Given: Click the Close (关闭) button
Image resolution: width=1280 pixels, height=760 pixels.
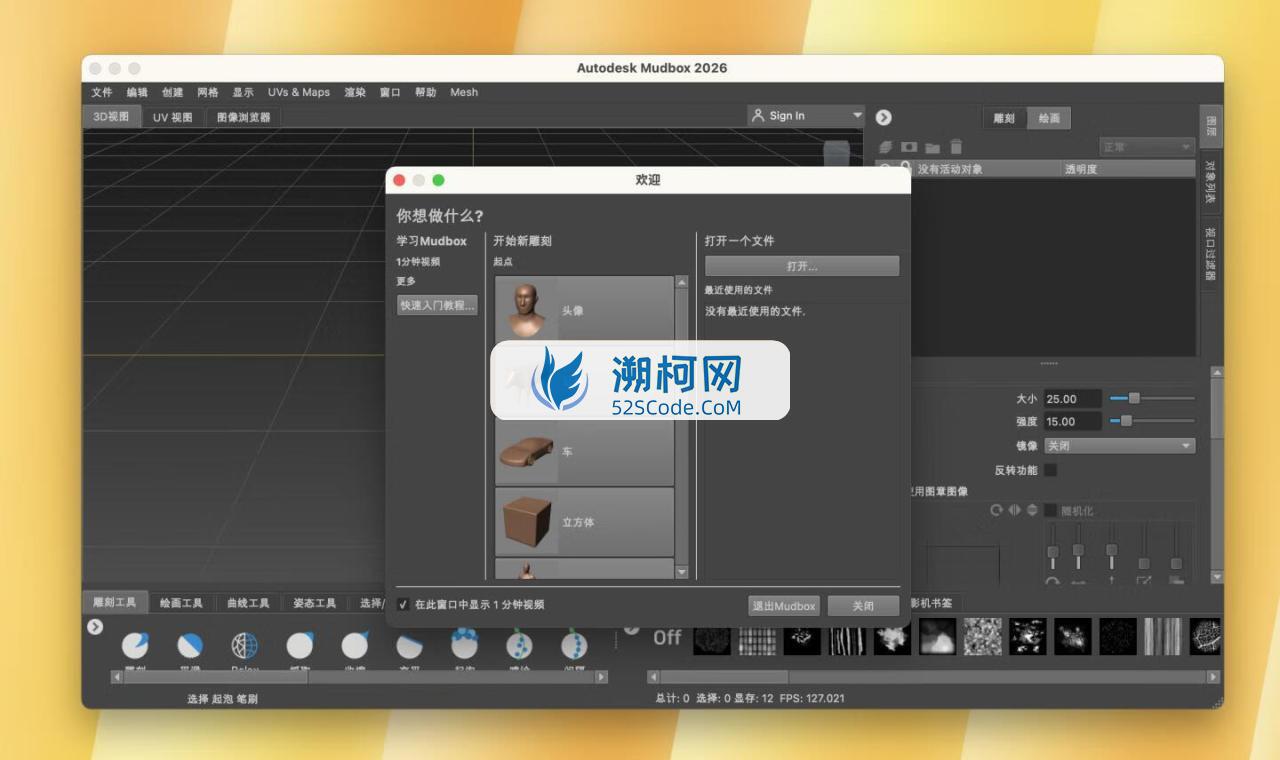Looking at the screenshot, I should [863, 606].
